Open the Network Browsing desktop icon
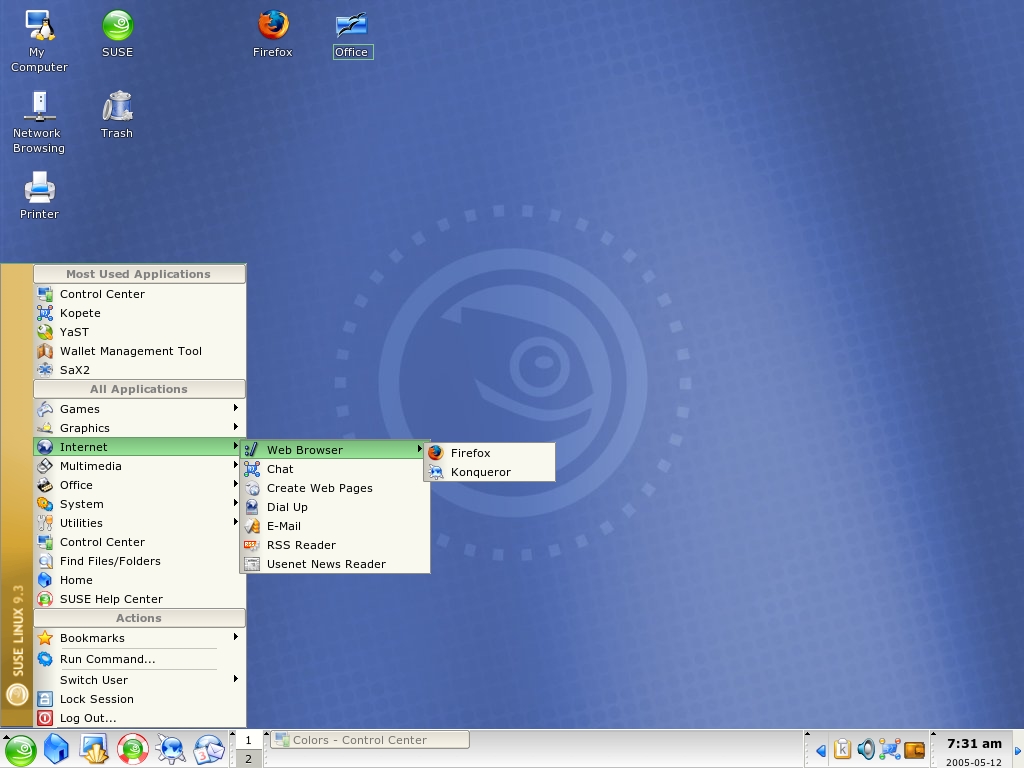 [x=39, y=121]
